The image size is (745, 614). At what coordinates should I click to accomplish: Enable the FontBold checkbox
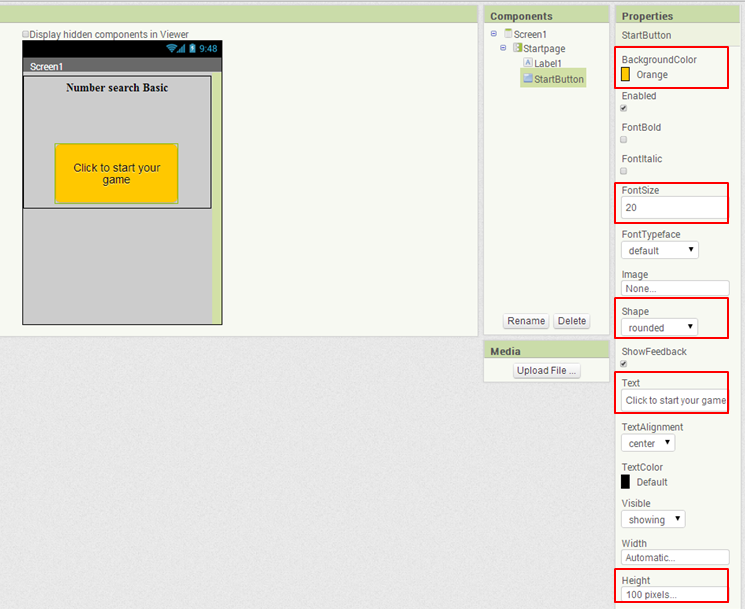point(624,140)
